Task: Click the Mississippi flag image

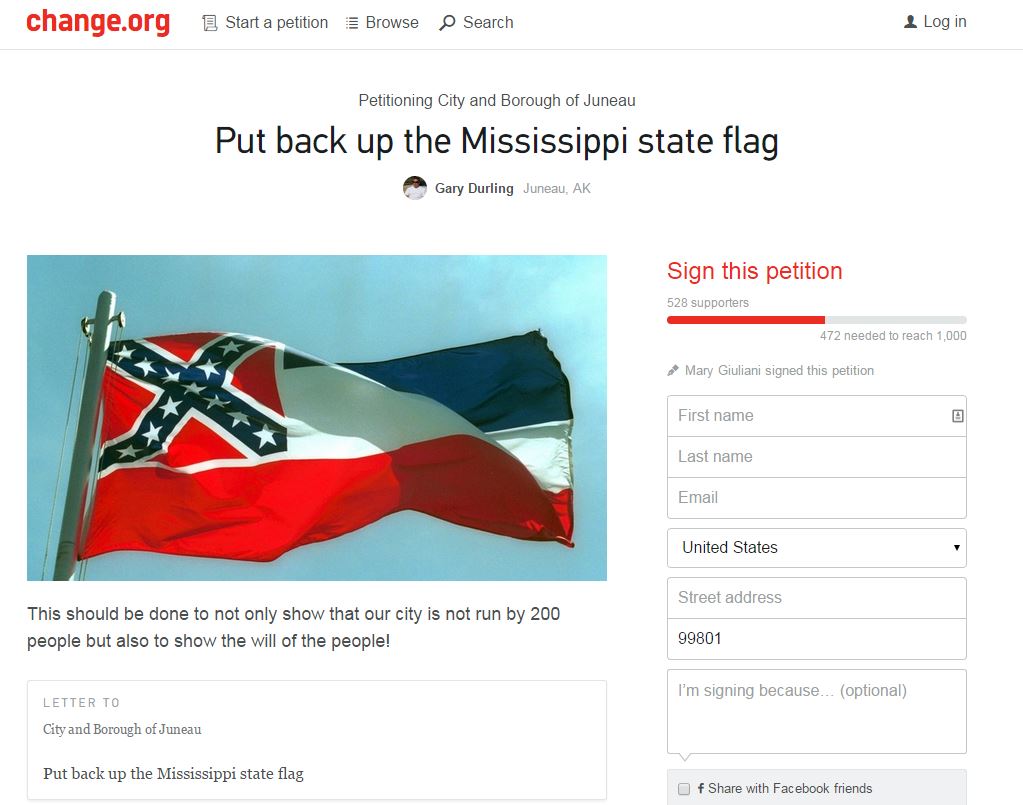Action: 317,418
